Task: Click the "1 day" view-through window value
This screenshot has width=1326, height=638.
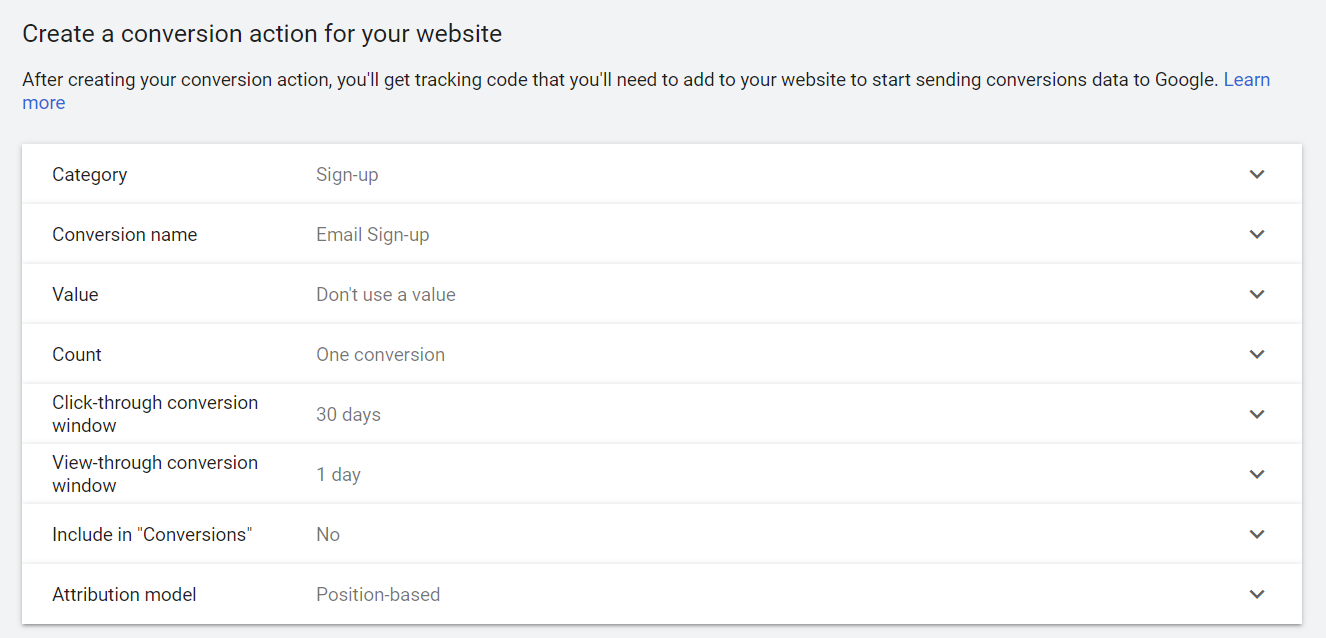Action: (x=339, y=474)
